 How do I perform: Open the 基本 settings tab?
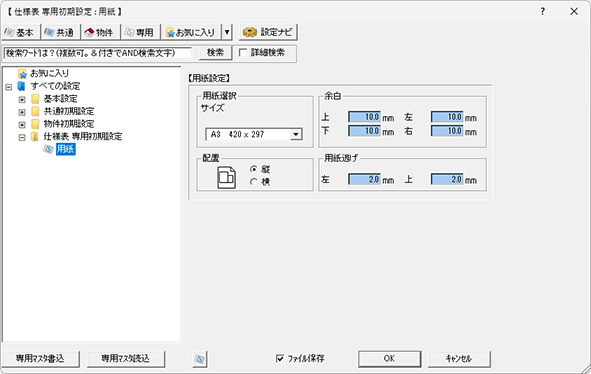[x=21, y=32]
